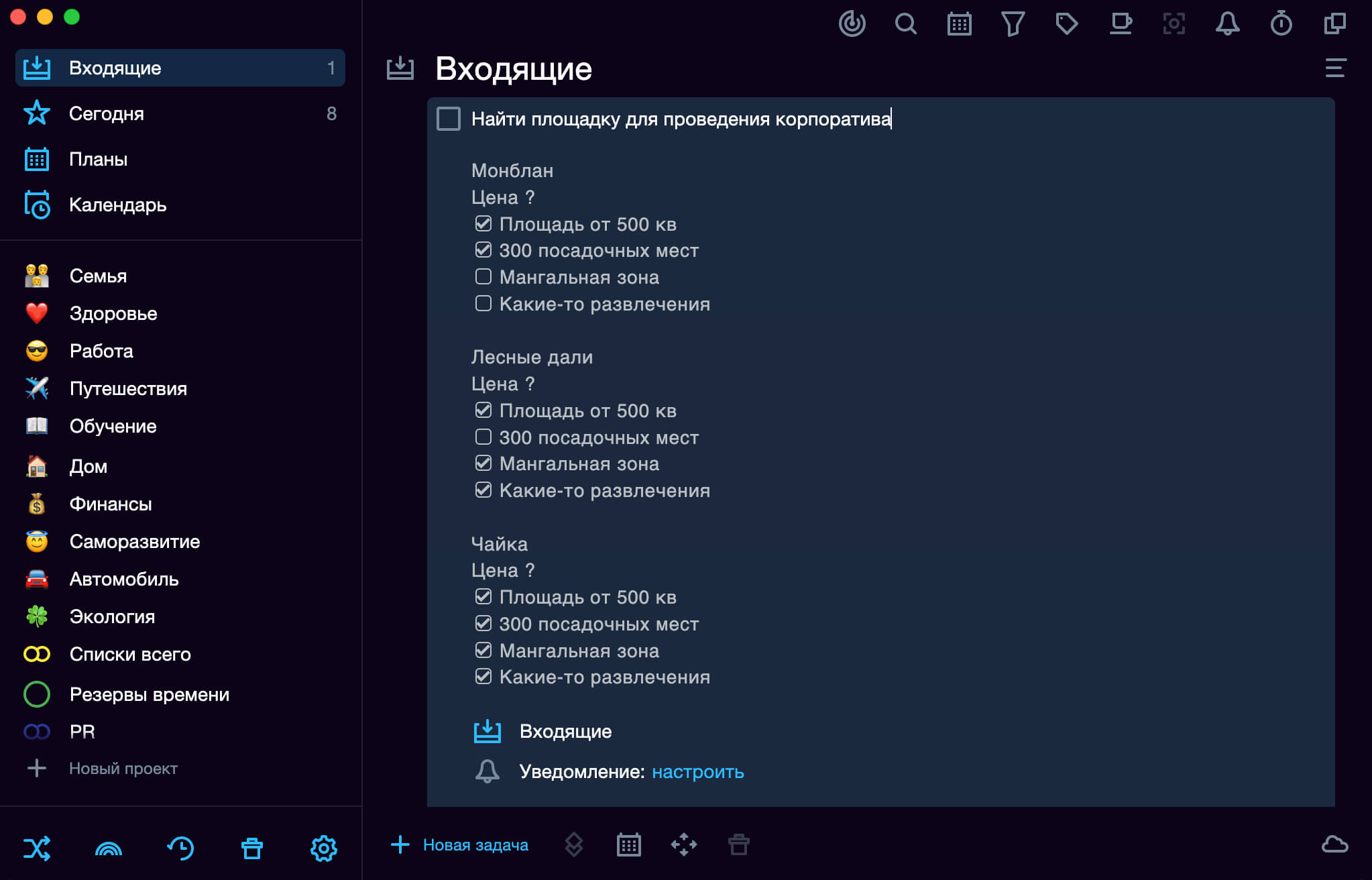Click the task title text field

[x=682, y=119]
